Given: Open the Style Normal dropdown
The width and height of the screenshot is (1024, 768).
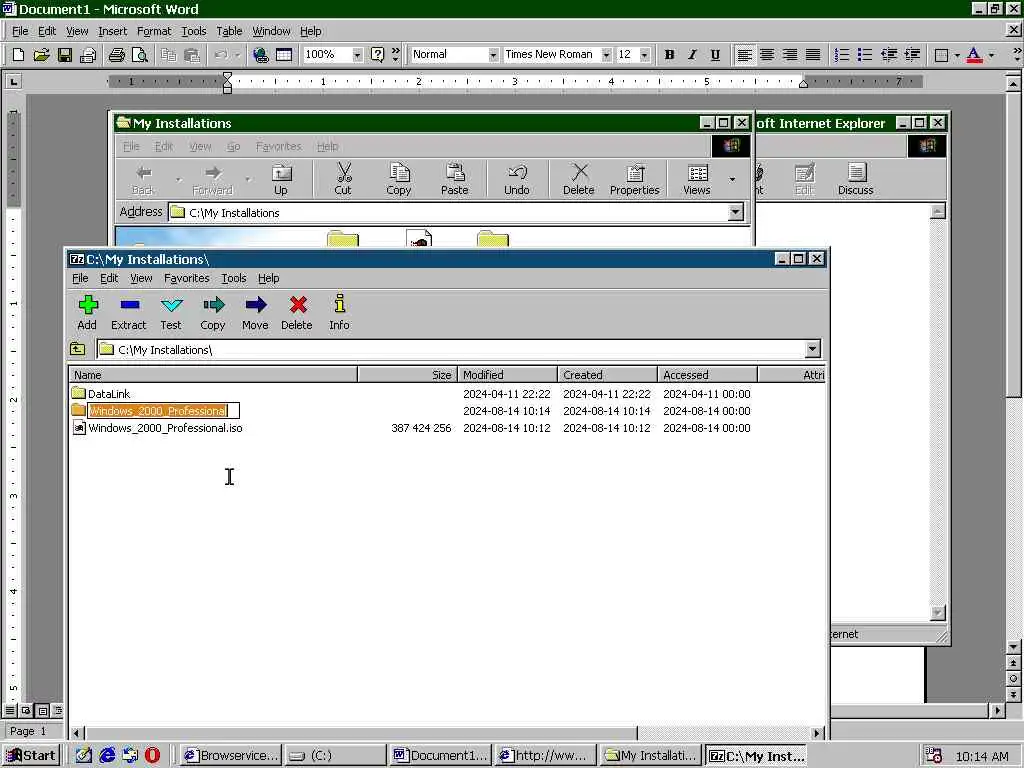Looking at the screenshot, I should [x=493, y=55].
